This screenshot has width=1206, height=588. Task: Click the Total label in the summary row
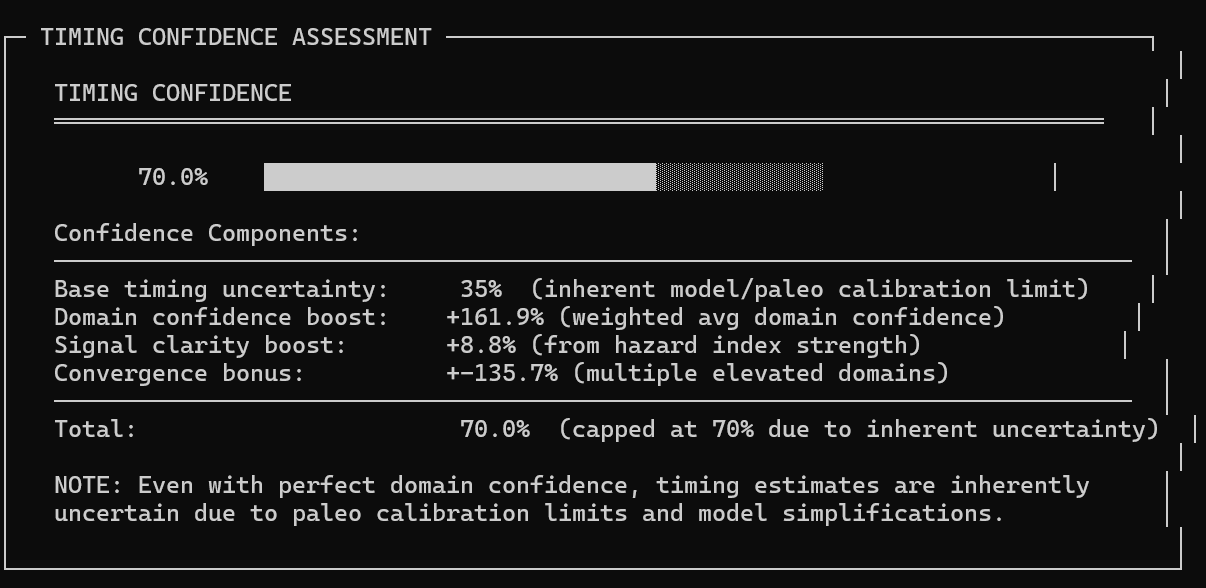pos(95,430)
